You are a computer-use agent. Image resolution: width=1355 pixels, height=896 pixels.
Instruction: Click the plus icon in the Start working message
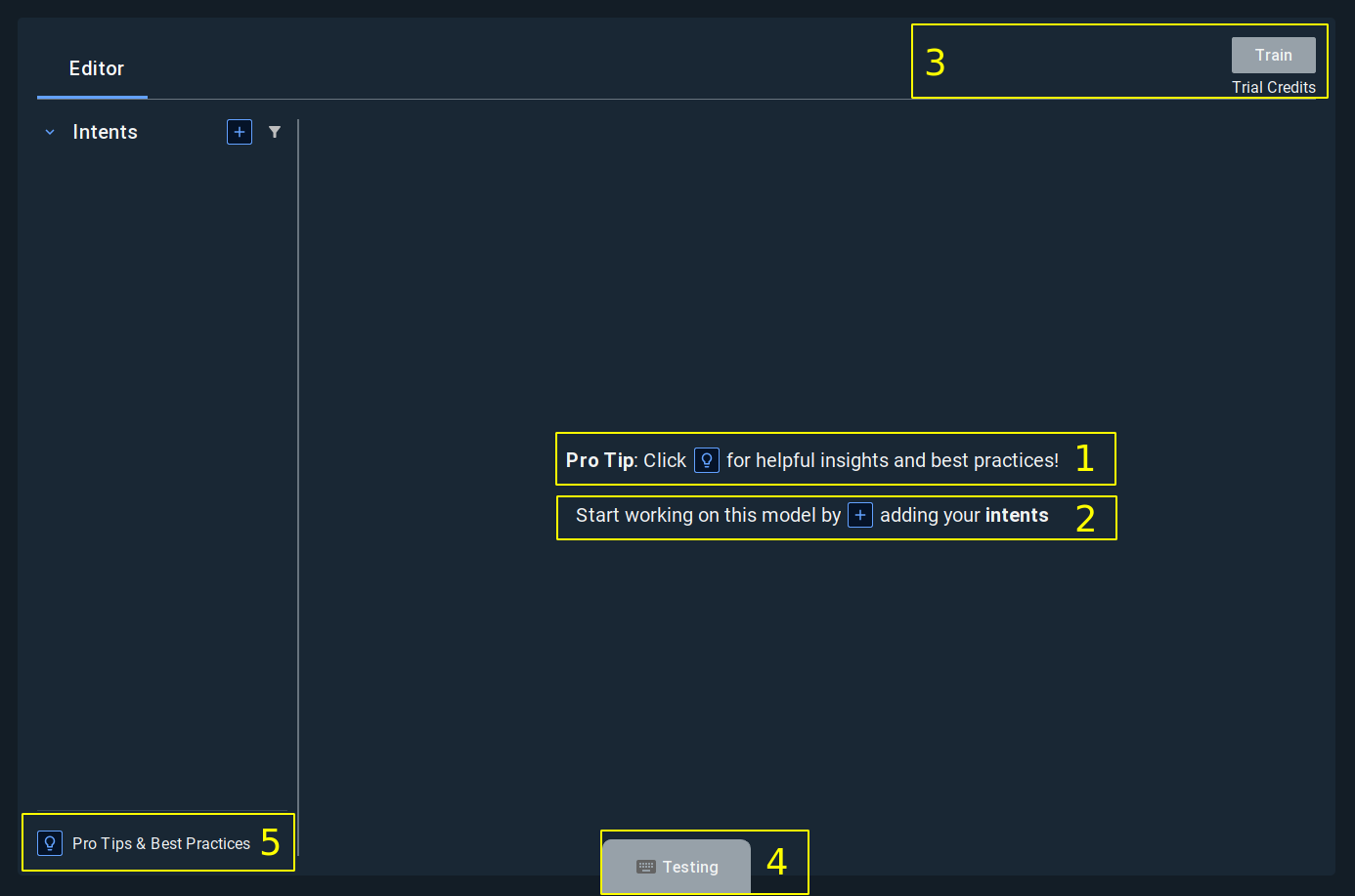click(860, 515)
